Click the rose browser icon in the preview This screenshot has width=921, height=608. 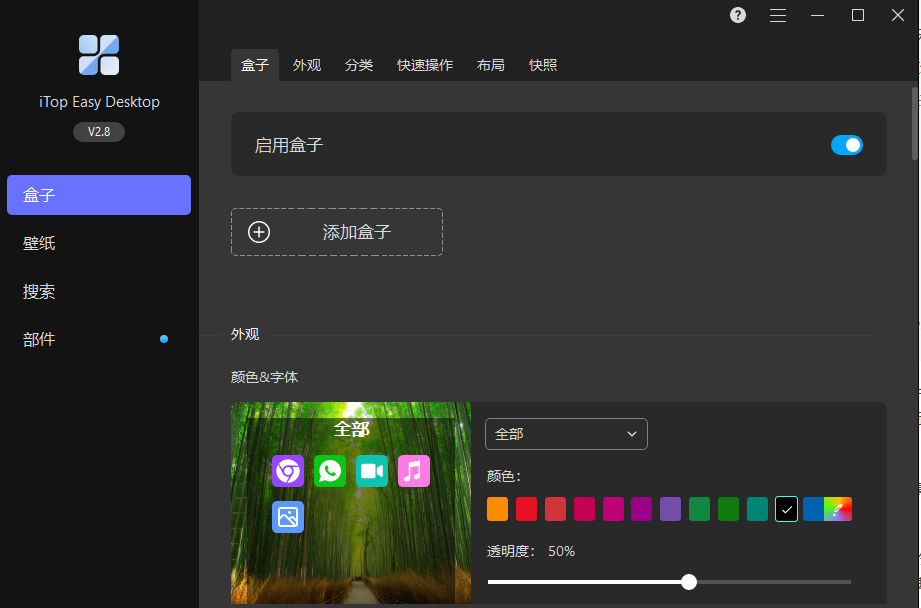[287, 470]
